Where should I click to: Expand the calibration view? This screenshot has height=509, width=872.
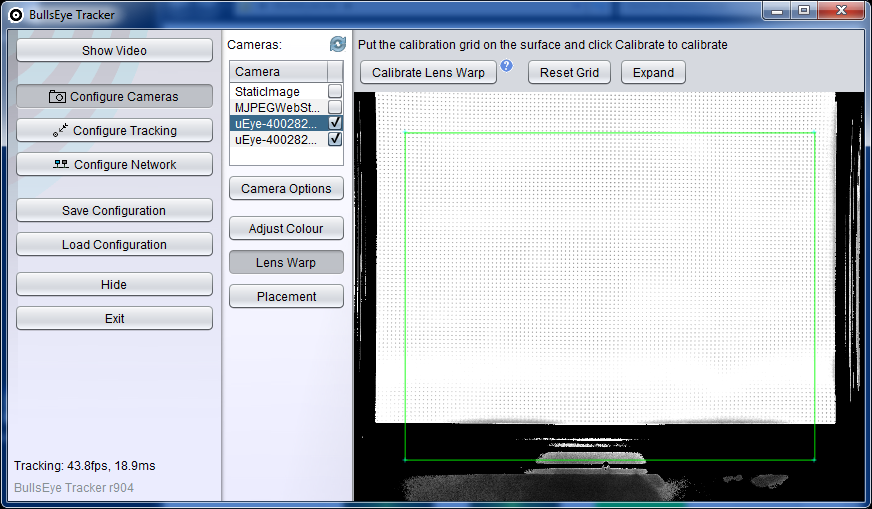click(653, 73)
